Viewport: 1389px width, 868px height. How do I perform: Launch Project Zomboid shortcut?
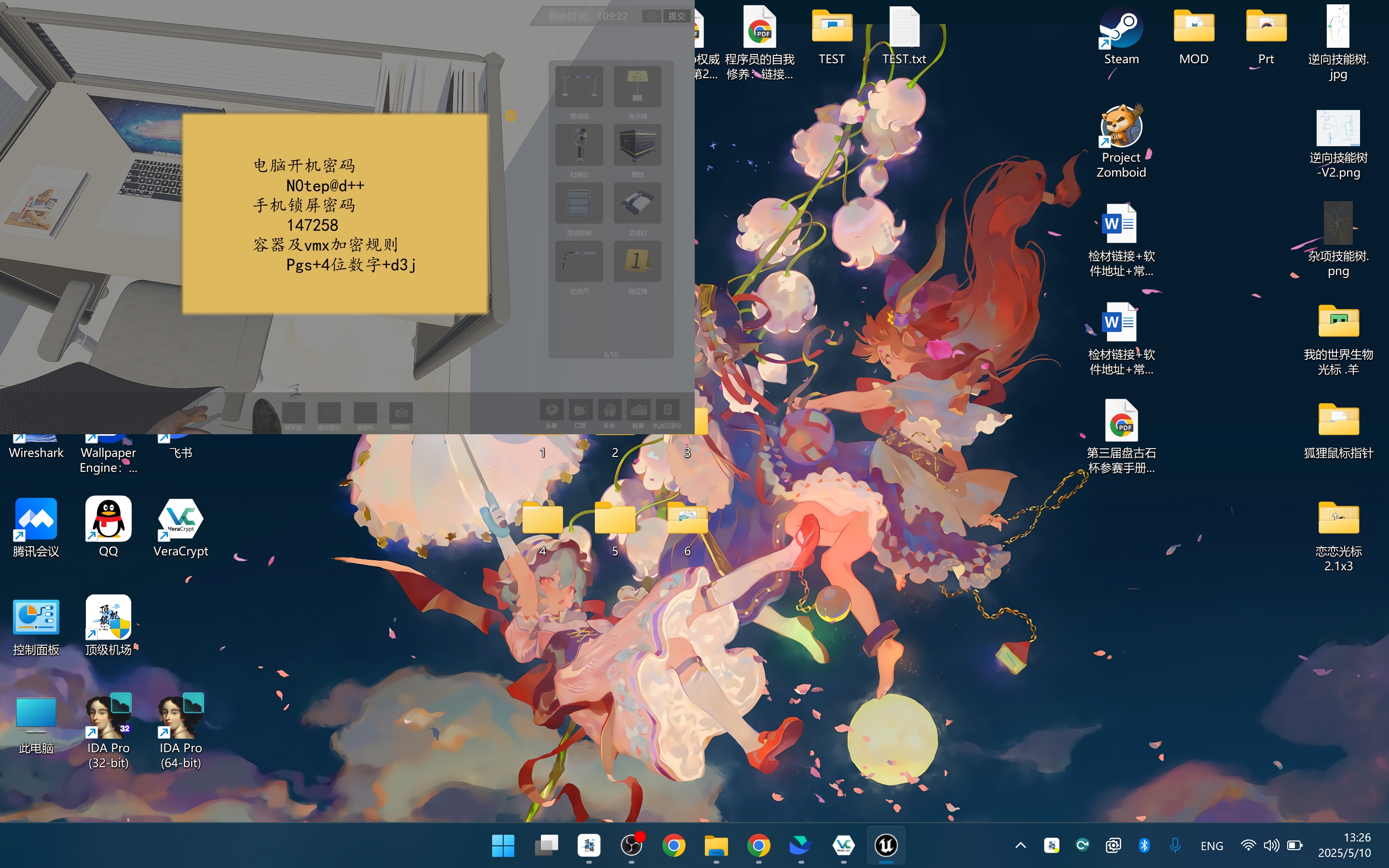coord(1121,141)
